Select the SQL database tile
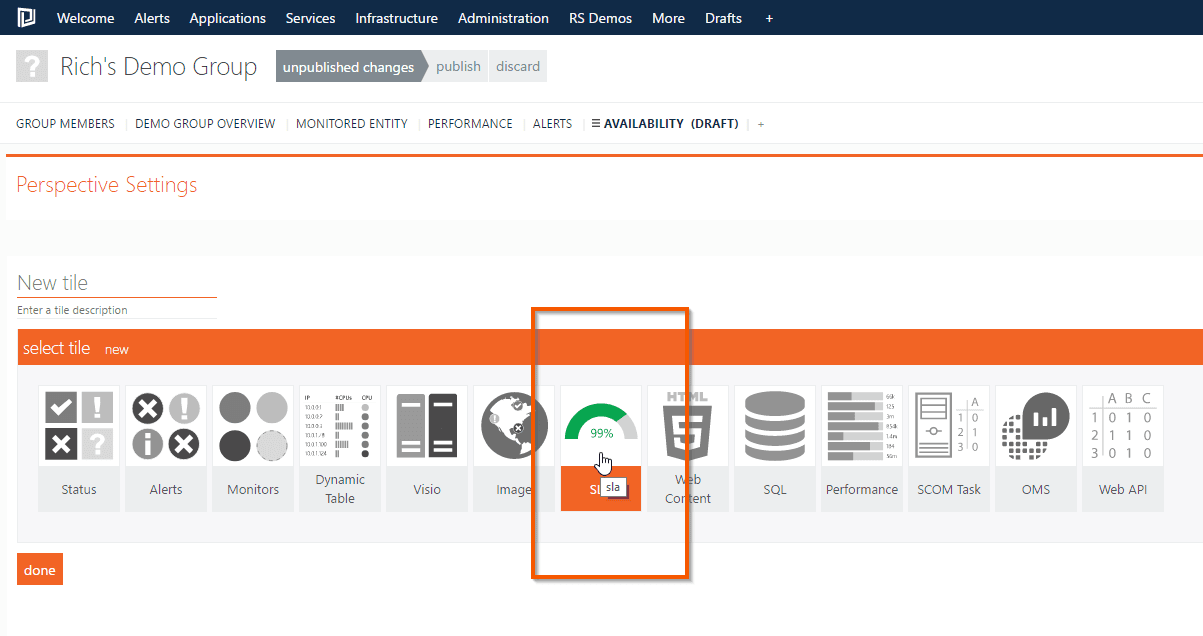This screenshot has width=1203, height=636. click(774, 426)
